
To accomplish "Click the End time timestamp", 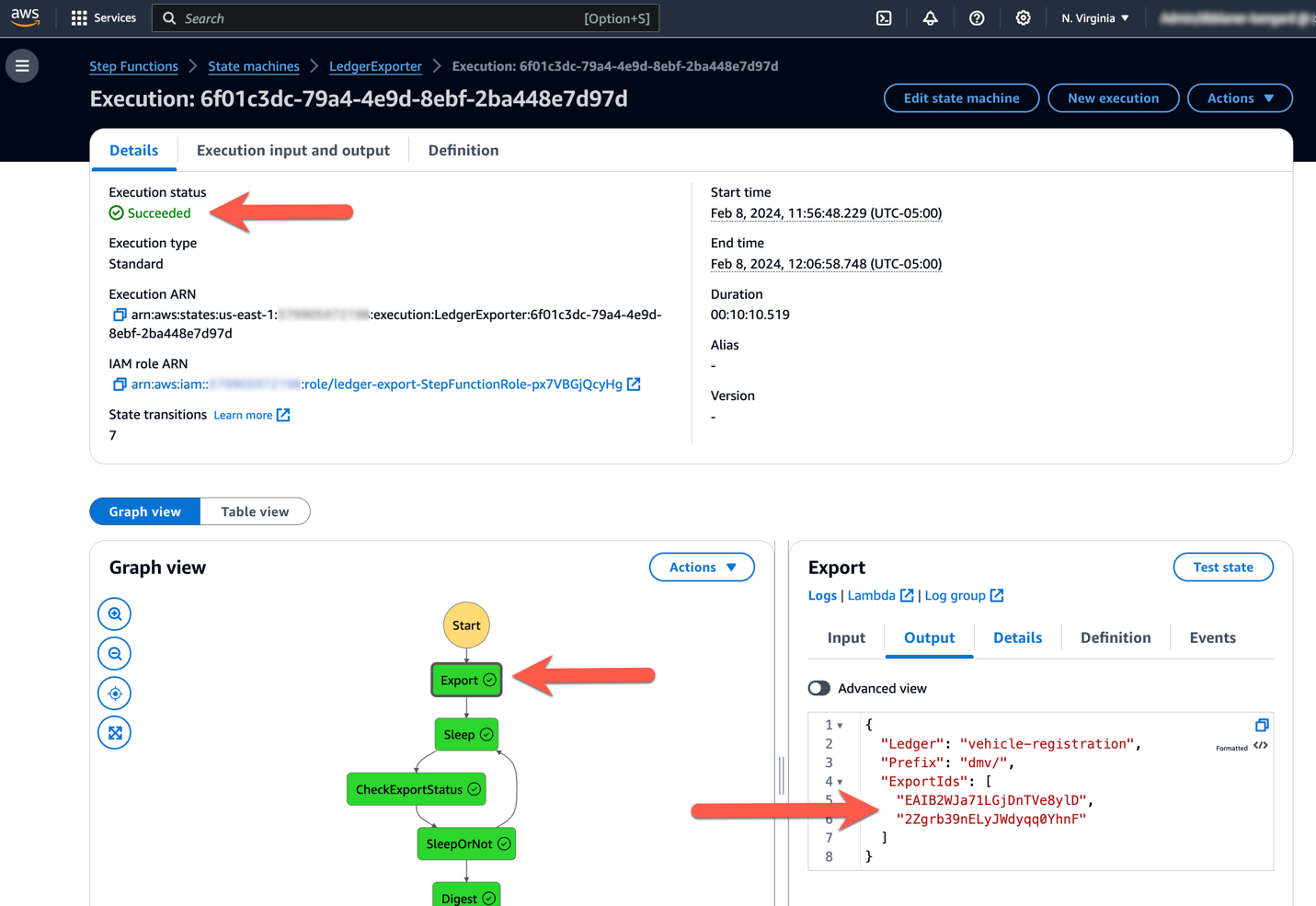I will [826, 264].
